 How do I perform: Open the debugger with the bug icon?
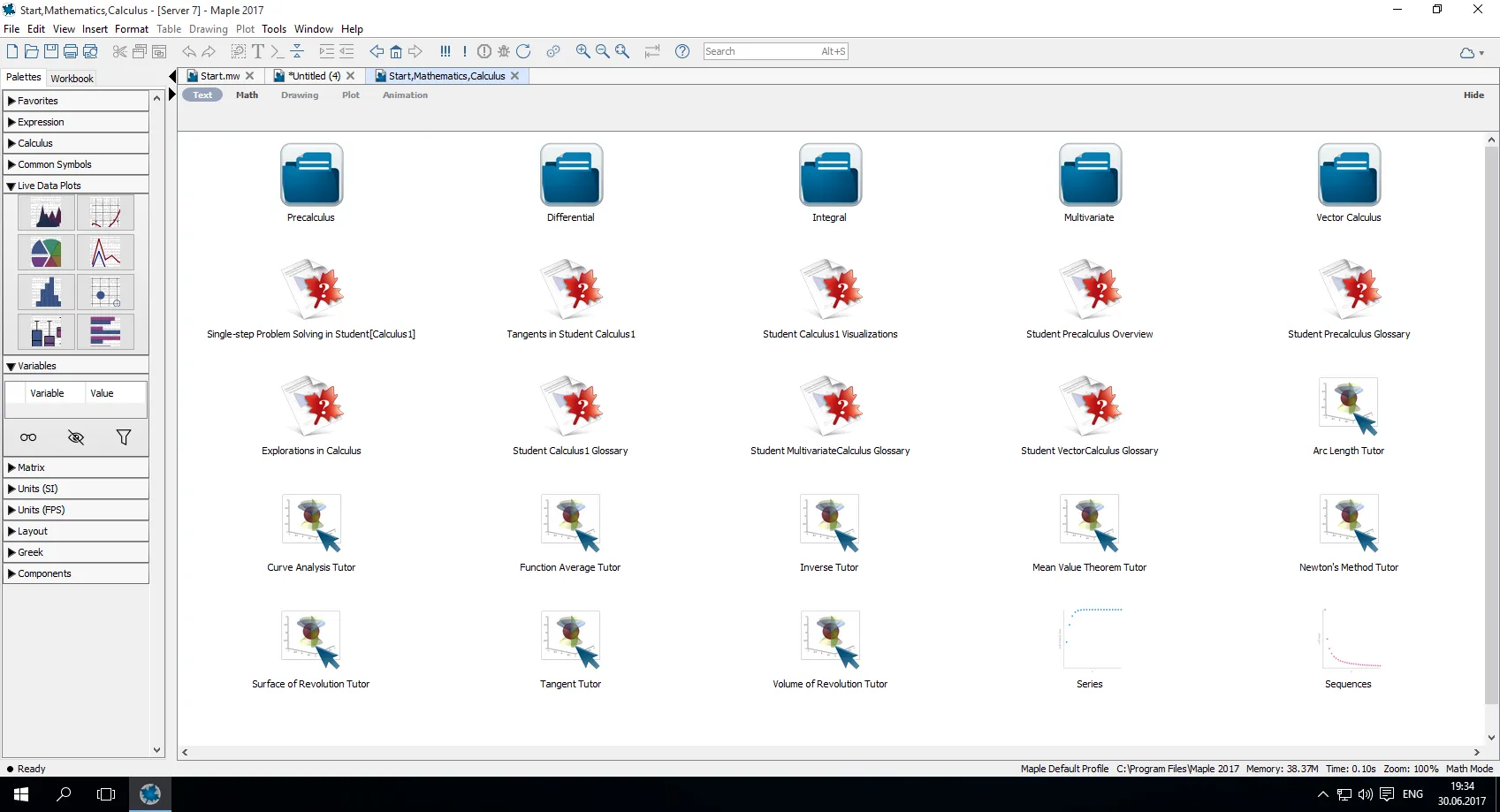pyautogui.click(x=504, y=51)
